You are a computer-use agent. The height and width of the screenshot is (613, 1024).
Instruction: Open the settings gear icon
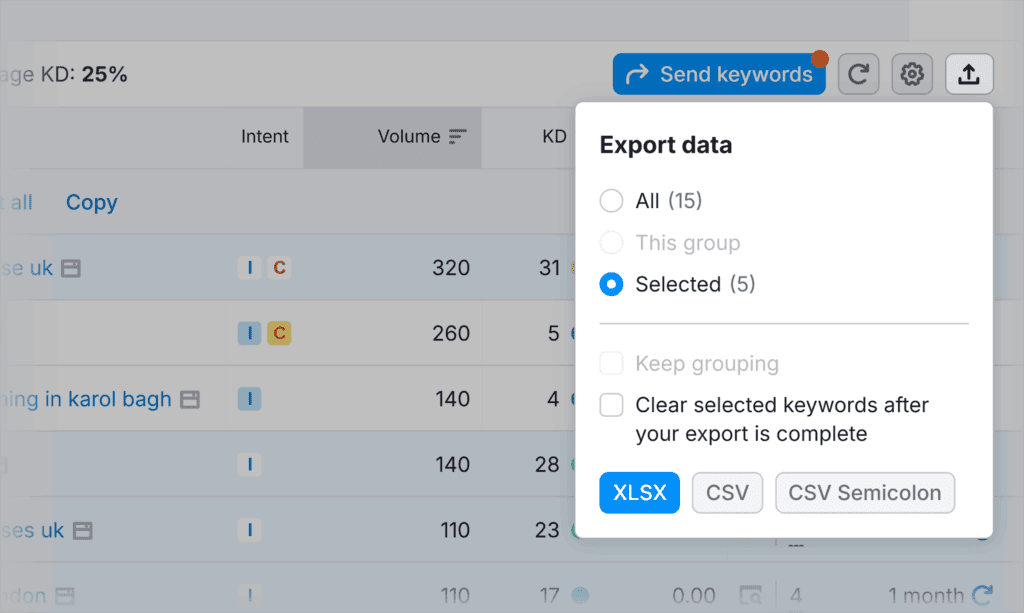pos(911,73)
